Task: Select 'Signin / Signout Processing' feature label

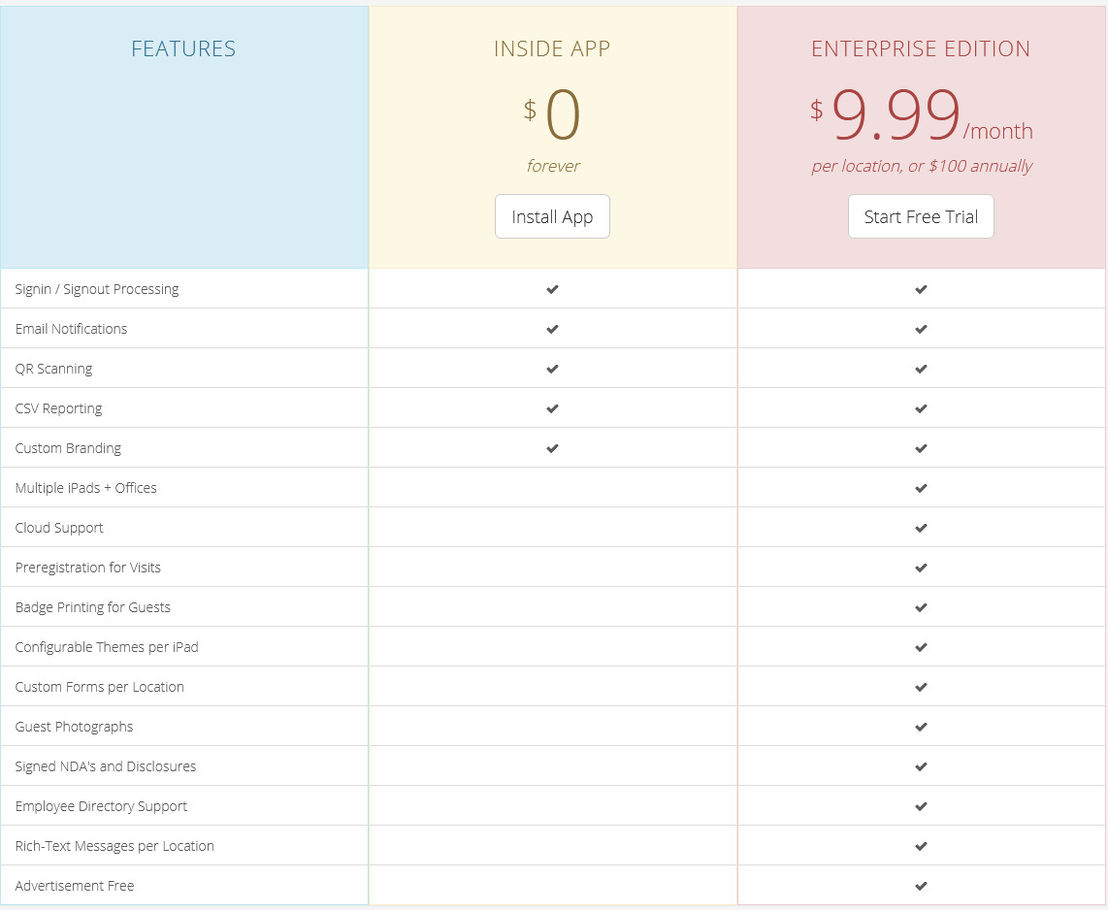Action: [x=97, y=289]
